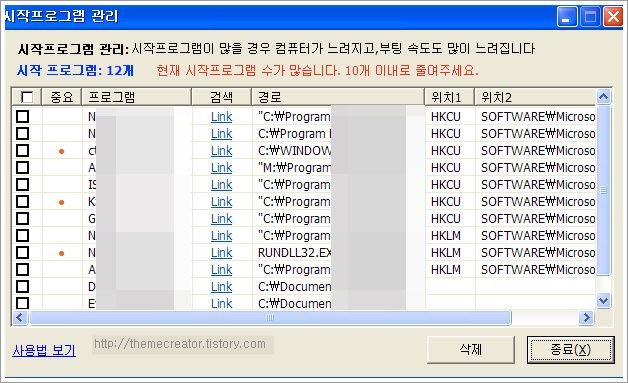Tick the select-all checkbox in the table header
The width and height of the screenshot is (628, 383).
[27, 97]
